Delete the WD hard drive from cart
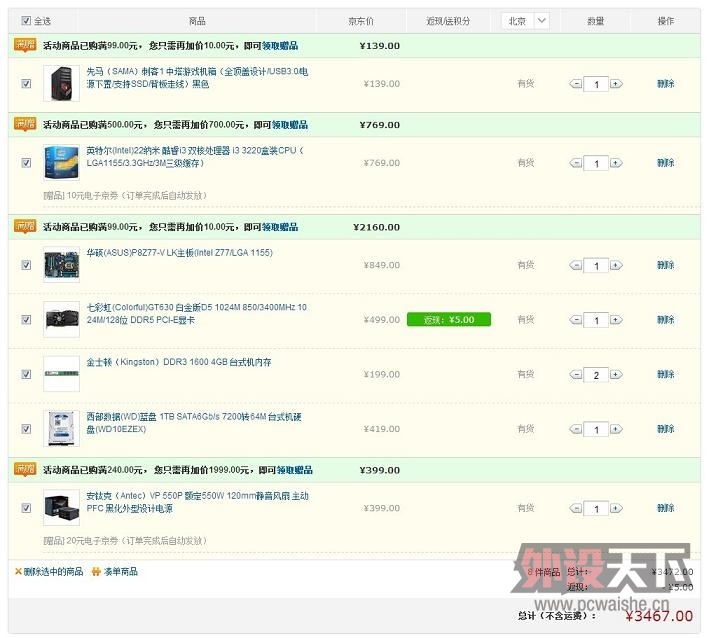 (x=666, y=429)
